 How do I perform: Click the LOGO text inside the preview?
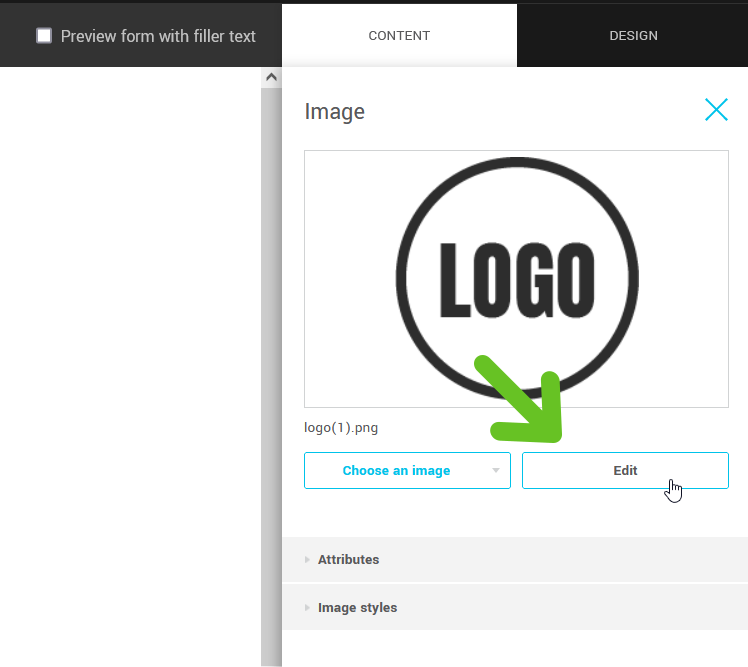(517, 279)
